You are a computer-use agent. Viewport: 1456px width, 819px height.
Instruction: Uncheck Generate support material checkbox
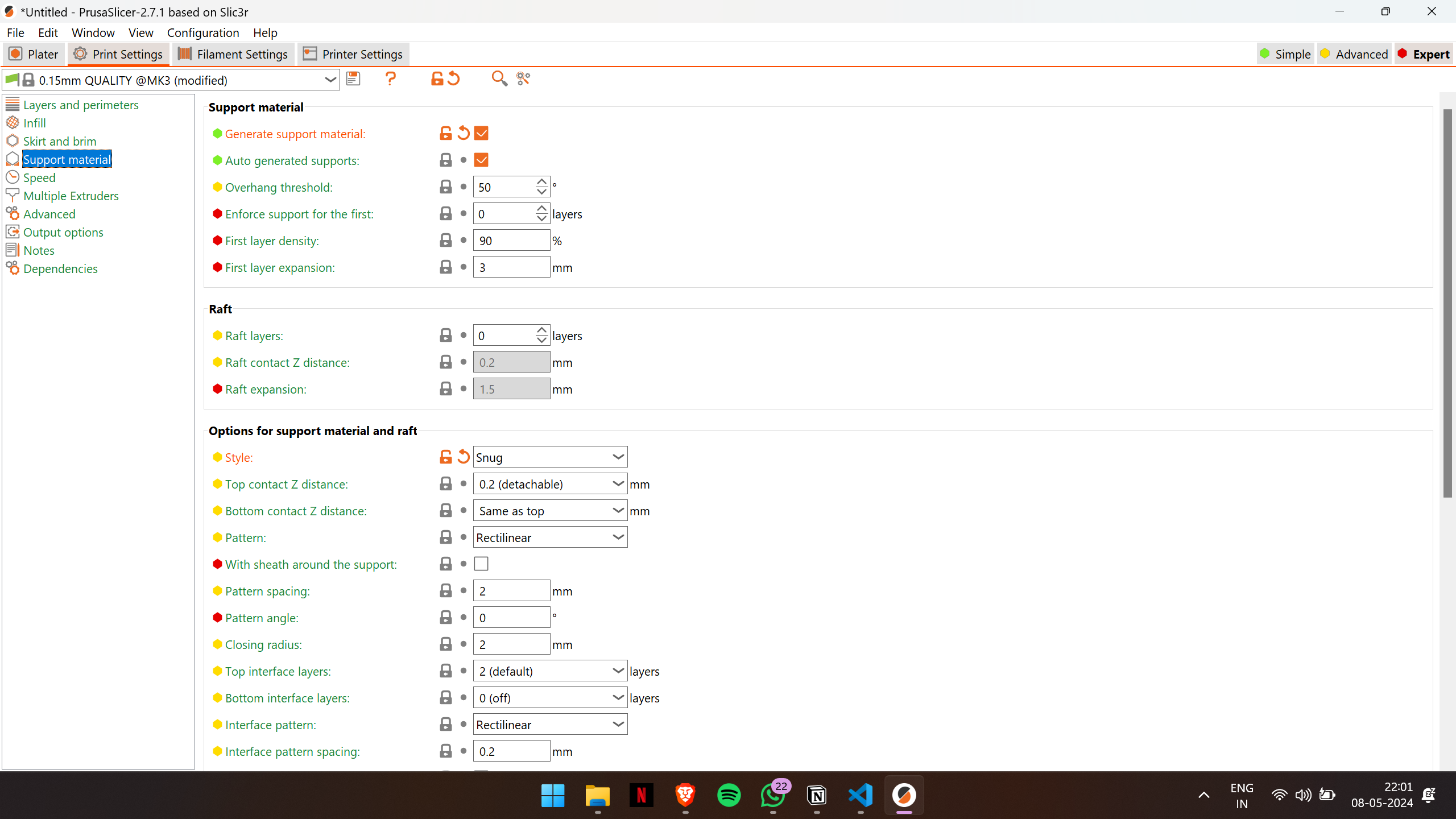point(481,133)
